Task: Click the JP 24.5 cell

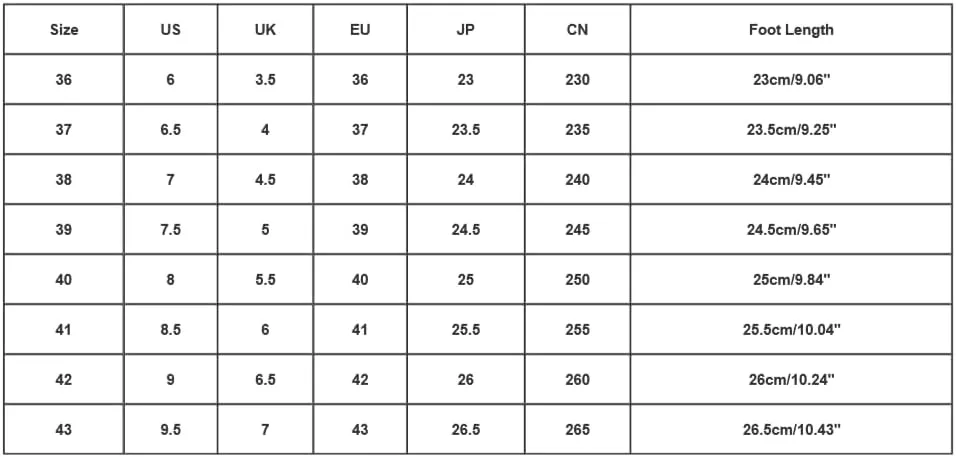Action: pos(465,230)
